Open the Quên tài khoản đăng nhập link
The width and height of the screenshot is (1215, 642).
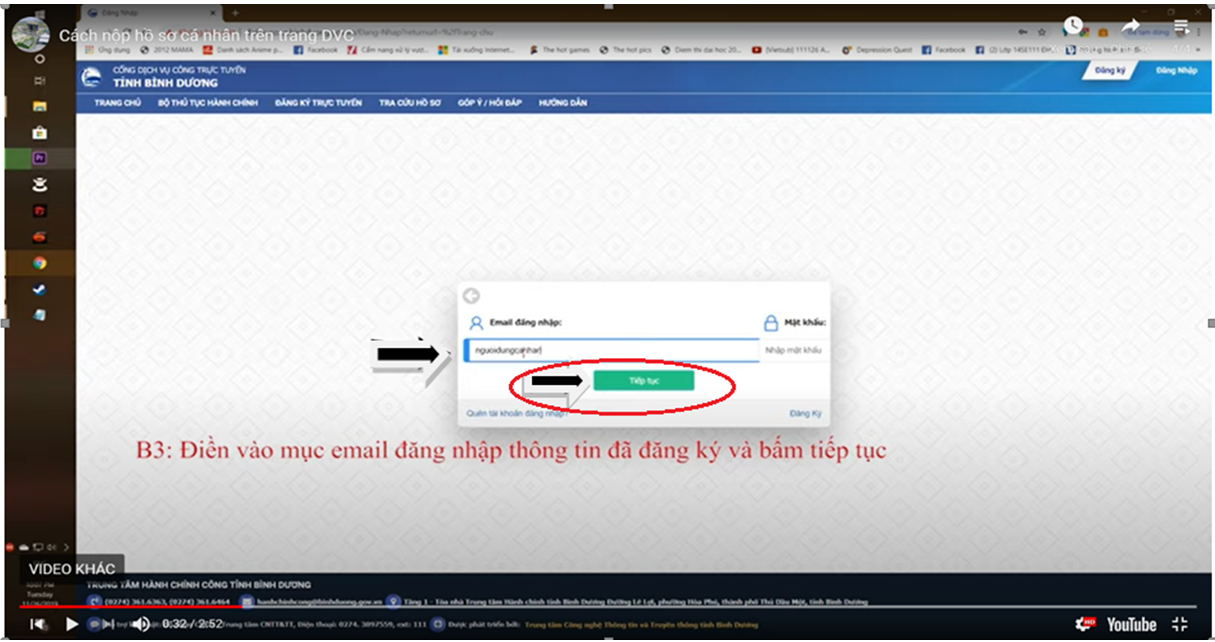click(515, 413)
